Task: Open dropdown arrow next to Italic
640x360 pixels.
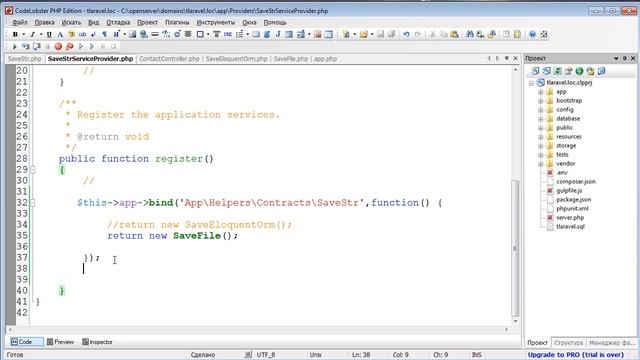Action: (41, 34)
